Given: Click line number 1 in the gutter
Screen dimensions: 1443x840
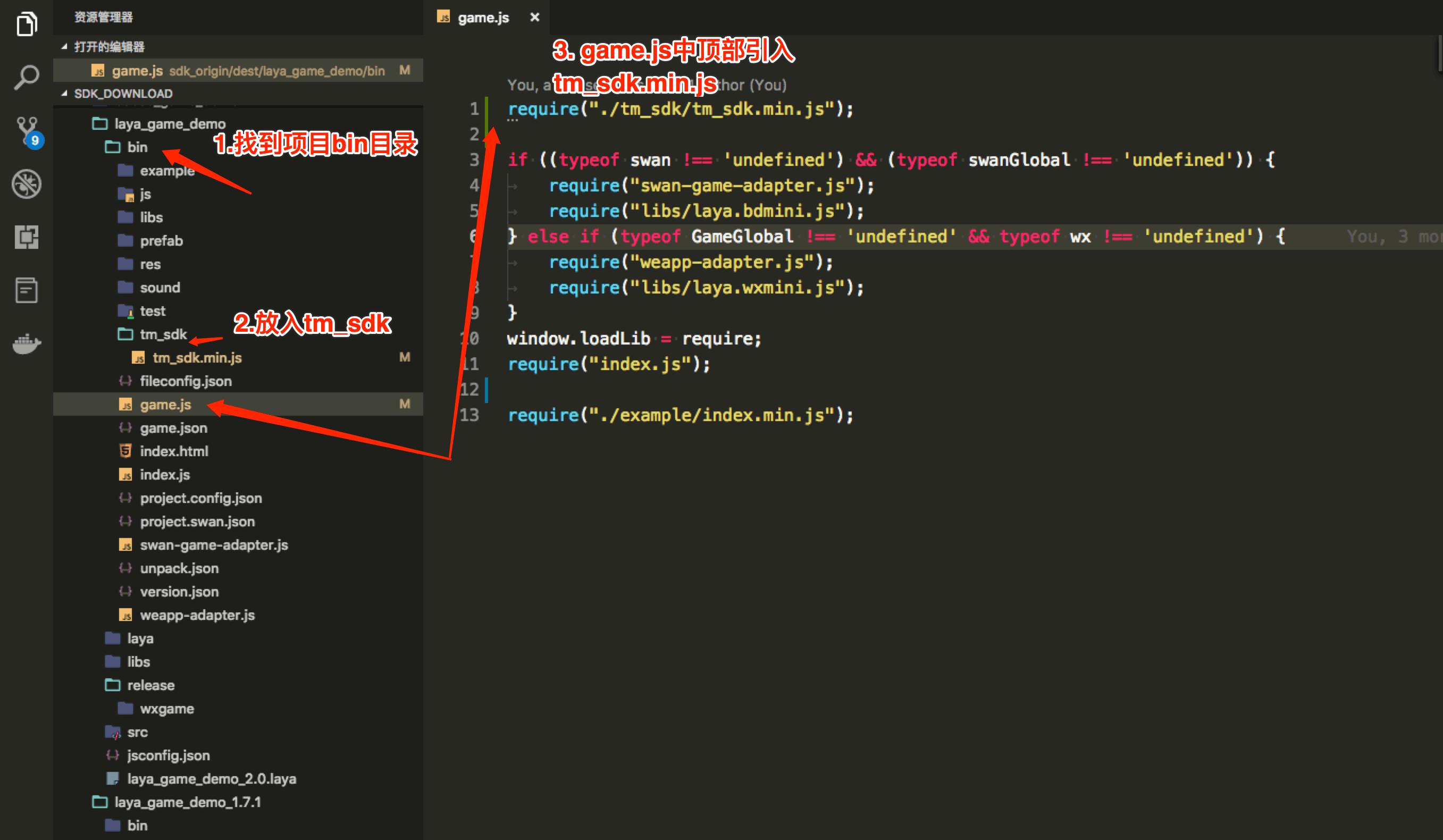Looking at the screenshot, I should (x=474, y=109).
